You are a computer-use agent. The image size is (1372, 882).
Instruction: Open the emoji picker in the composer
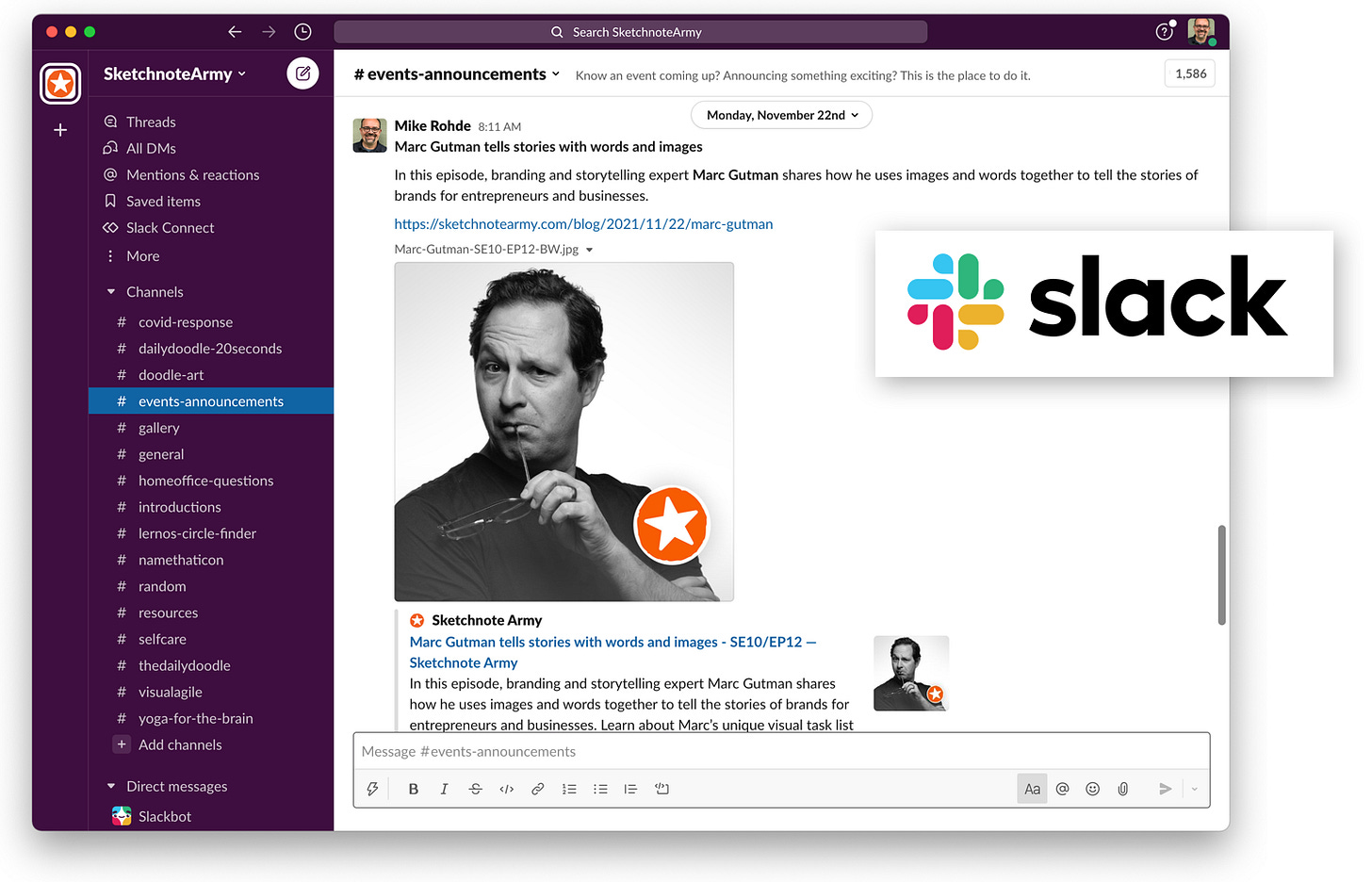[x=1092, y=789]
